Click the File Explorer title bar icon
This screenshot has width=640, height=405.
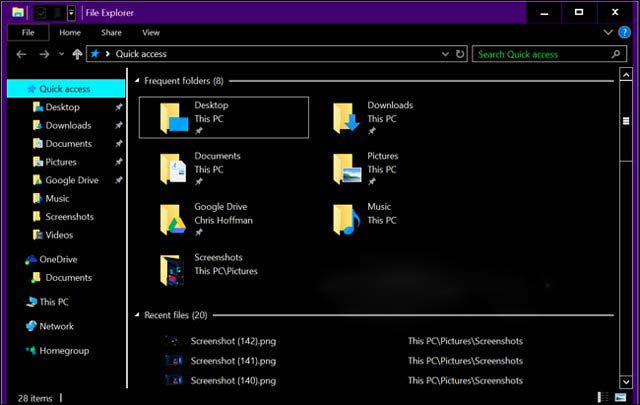coord(18,12)
